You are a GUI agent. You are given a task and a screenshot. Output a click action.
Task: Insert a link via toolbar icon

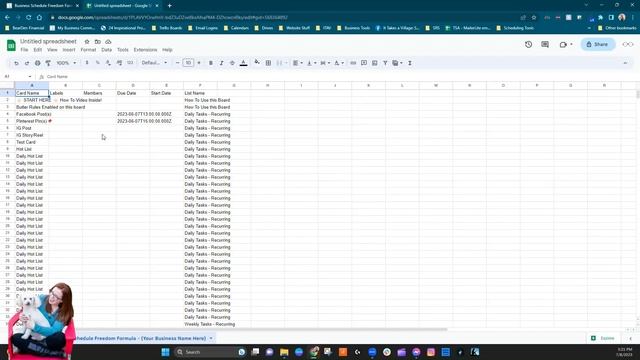(353, 63)
